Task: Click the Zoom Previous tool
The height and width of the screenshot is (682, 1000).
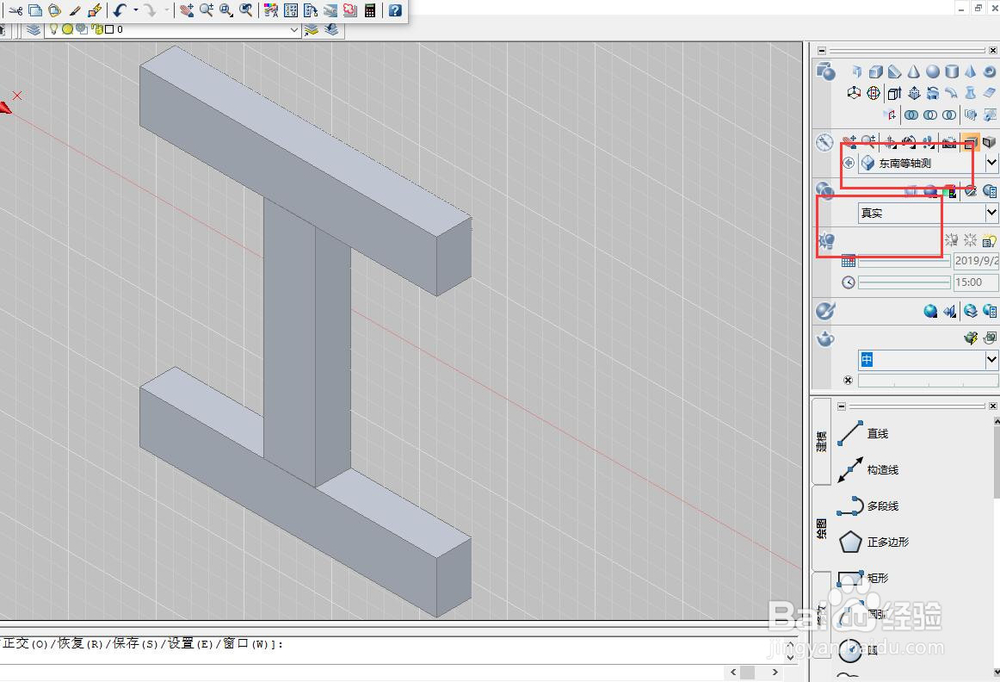Action: click(246, 10)
